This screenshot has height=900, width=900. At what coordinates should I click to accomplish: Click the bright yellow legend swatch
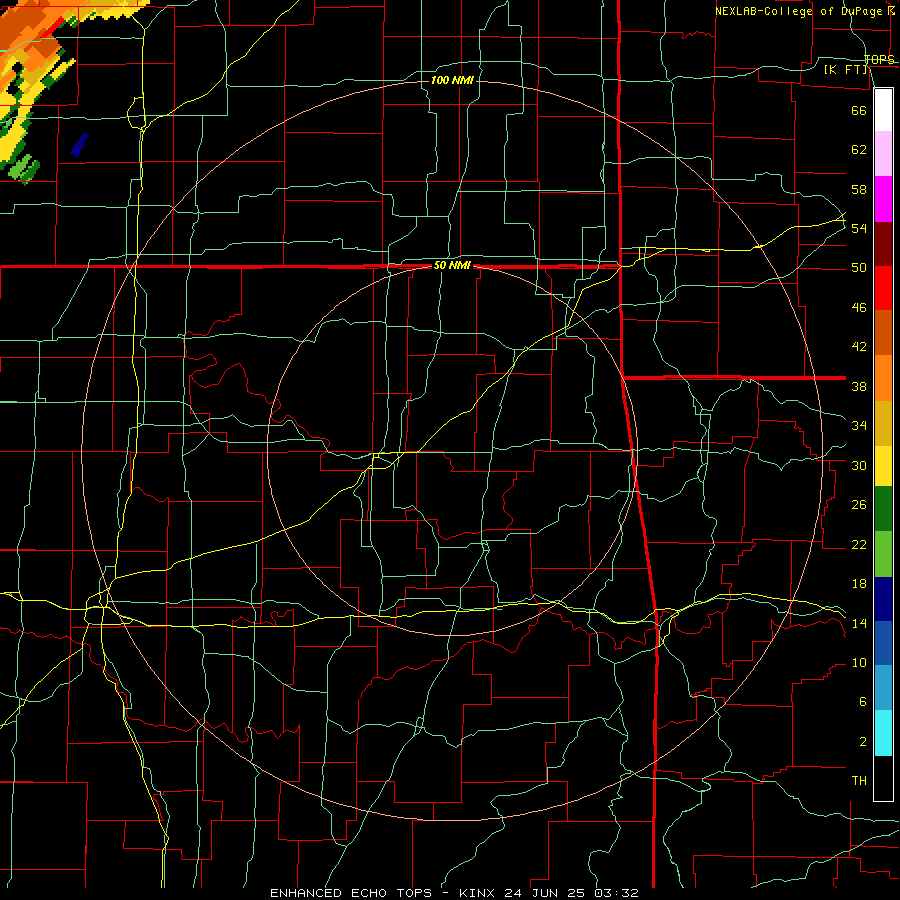coord(883,466)
